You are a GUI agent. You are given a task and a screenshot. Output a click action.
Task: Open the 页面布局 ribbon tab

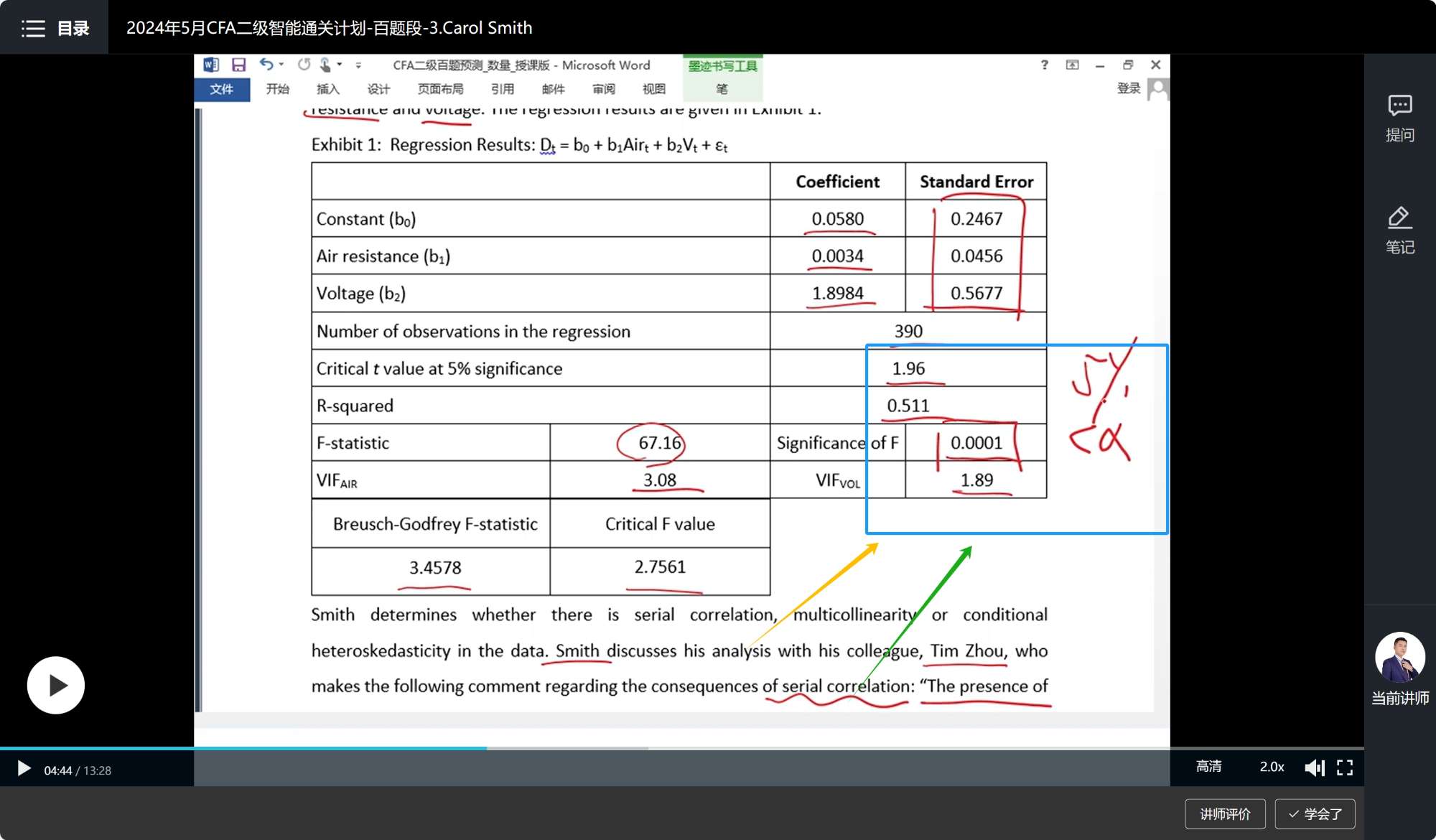(440, 89)
